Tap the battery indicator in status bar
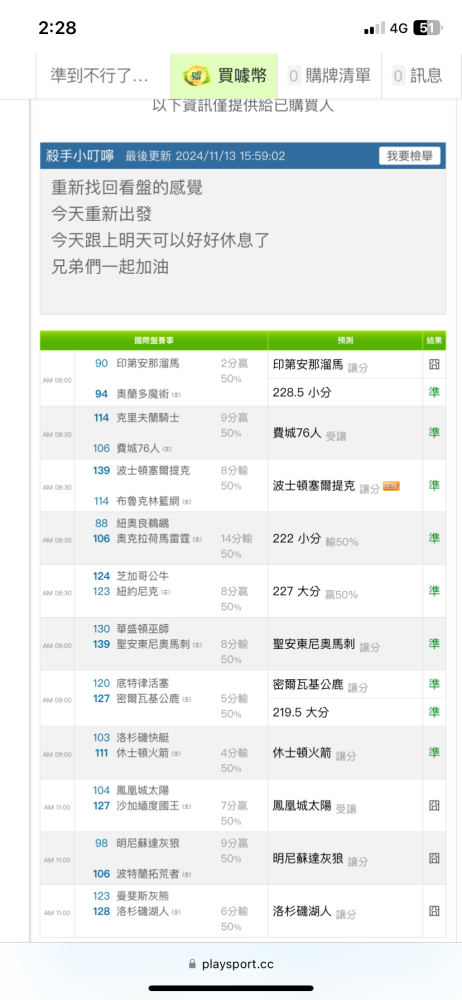The image size is (462, 1000). tap(427, 28)
